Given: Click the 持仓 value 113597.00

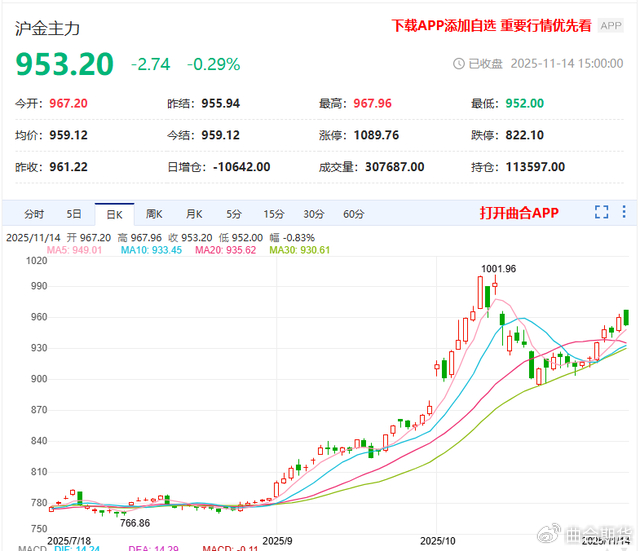Looking at the screenshot, I should (536, 167).
